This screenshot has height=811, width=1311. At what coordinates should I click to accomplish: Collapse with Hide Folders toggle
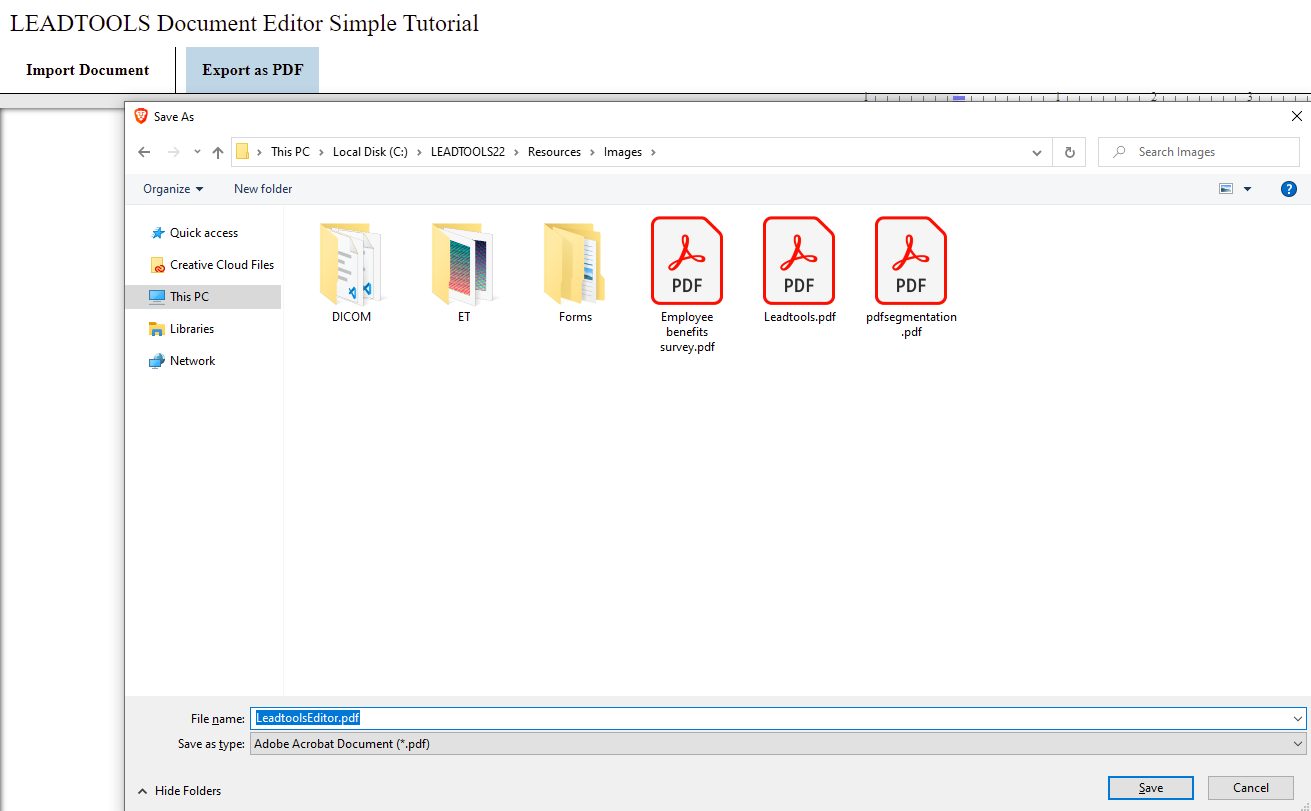(179, 791)
